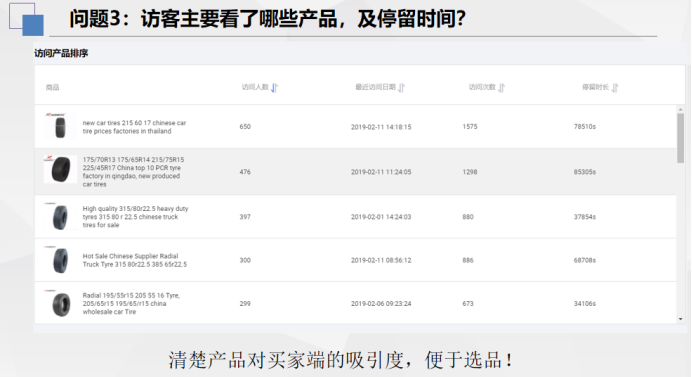Sort by 最近访问日期 column arrows
This screenshot has height=377, width=692.
pos(401,87)
